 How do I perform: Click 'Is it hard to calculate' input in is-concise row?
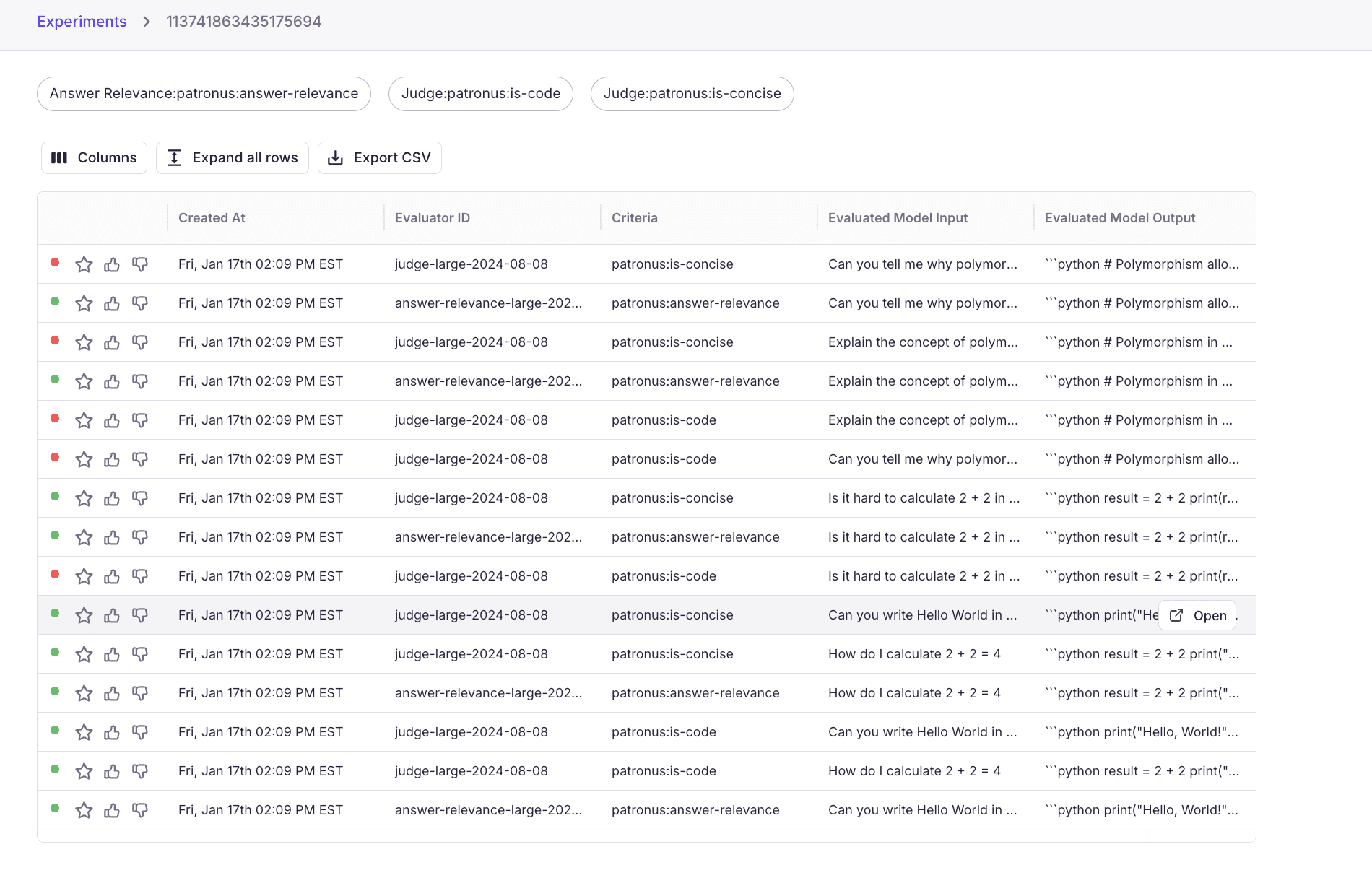point(924,498)
